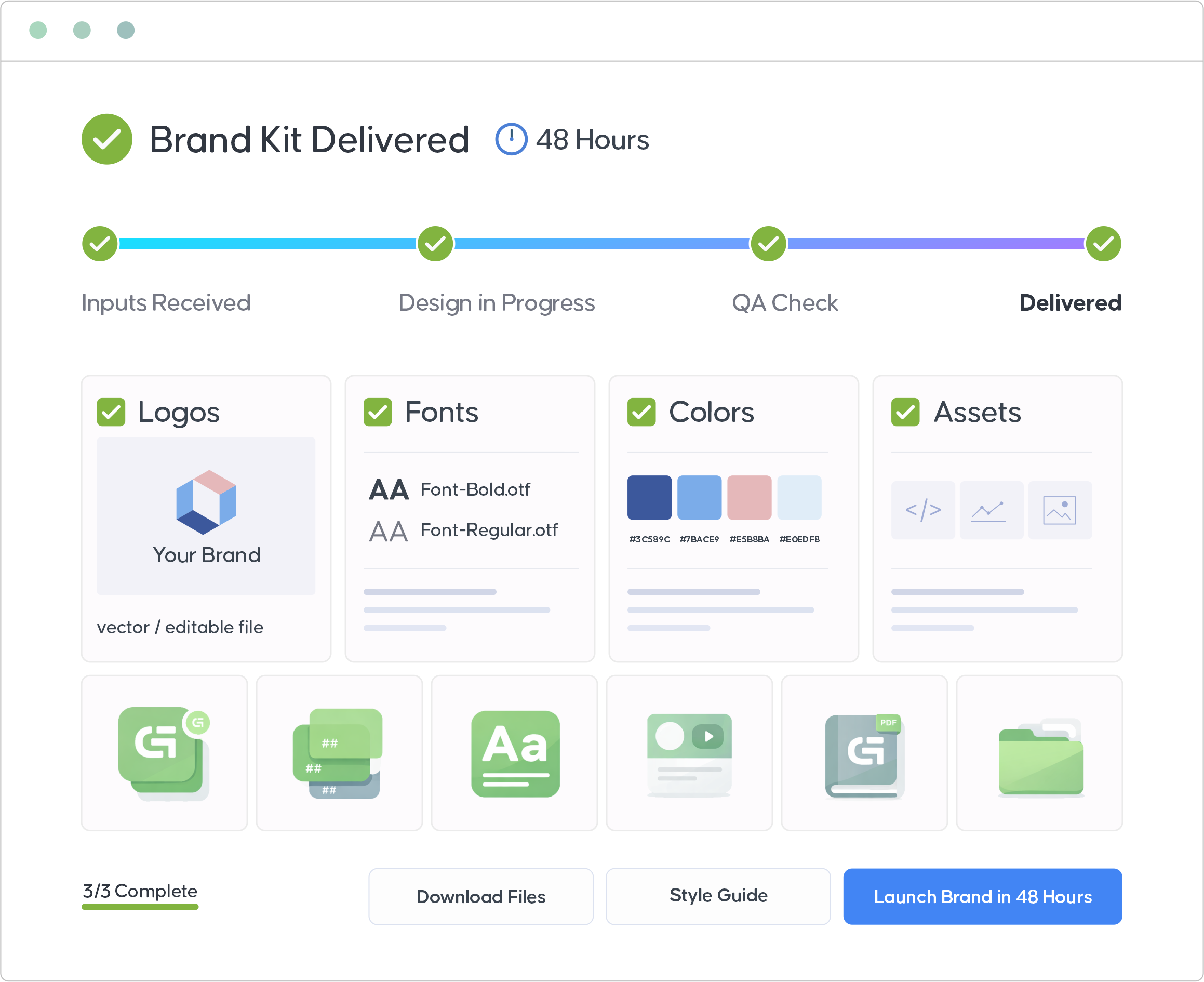Select the #3C589C dark blue swatch
This screenshot has height=982, width=1204.
click(x=649, y=497)
